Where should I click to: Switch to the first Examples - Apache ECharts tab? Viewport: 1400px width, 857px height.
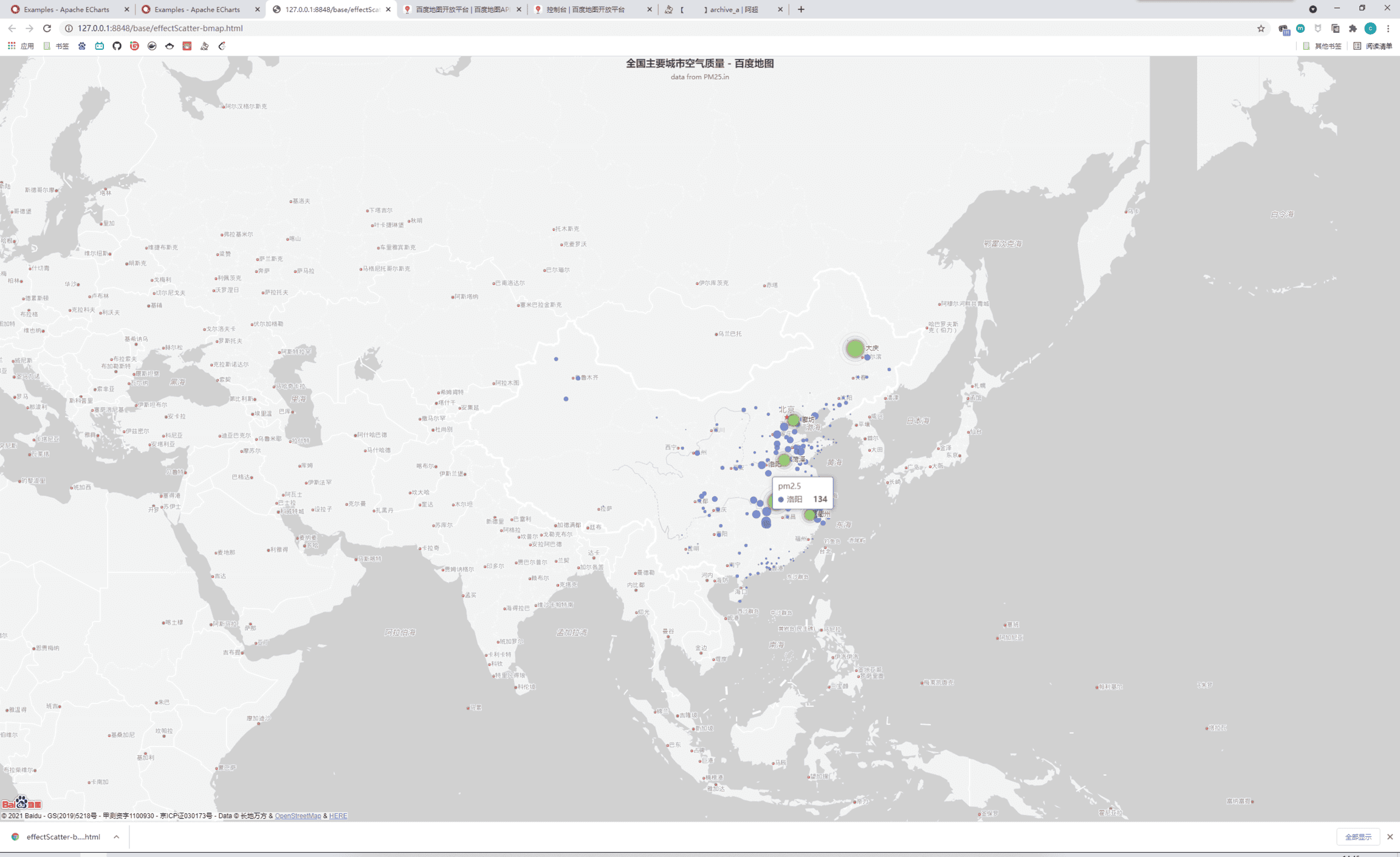click(66, 10)
